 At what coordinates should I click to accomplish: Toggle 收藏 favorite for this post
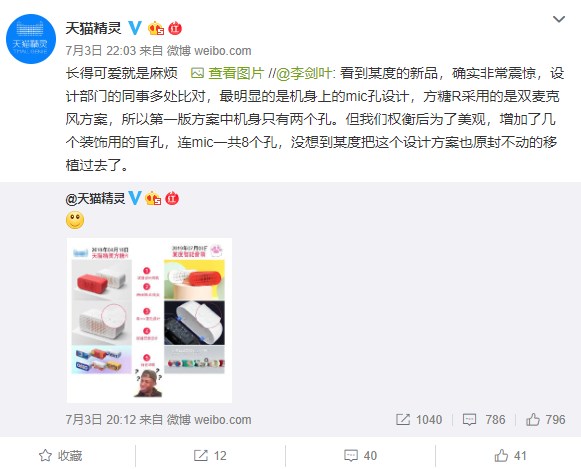click(x=60, y=455)
